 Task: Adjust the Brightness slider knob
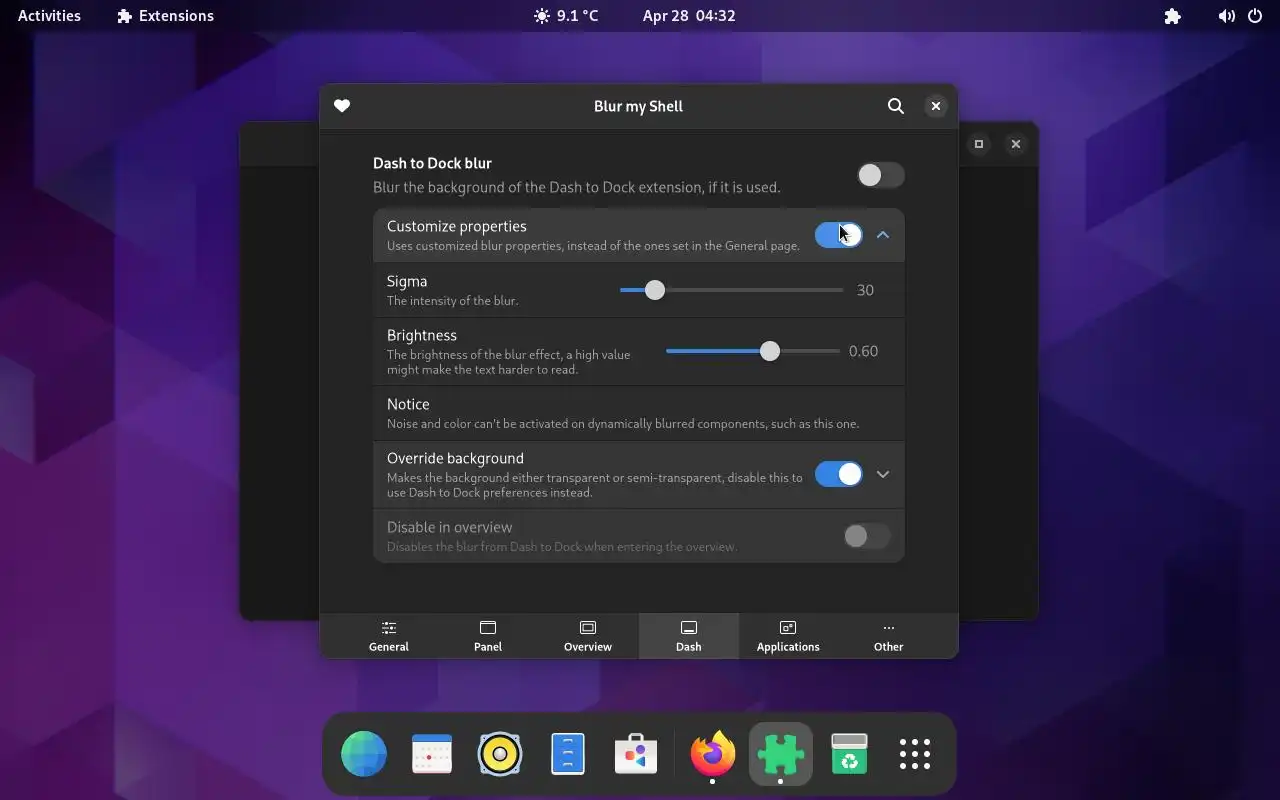(769, 351)
